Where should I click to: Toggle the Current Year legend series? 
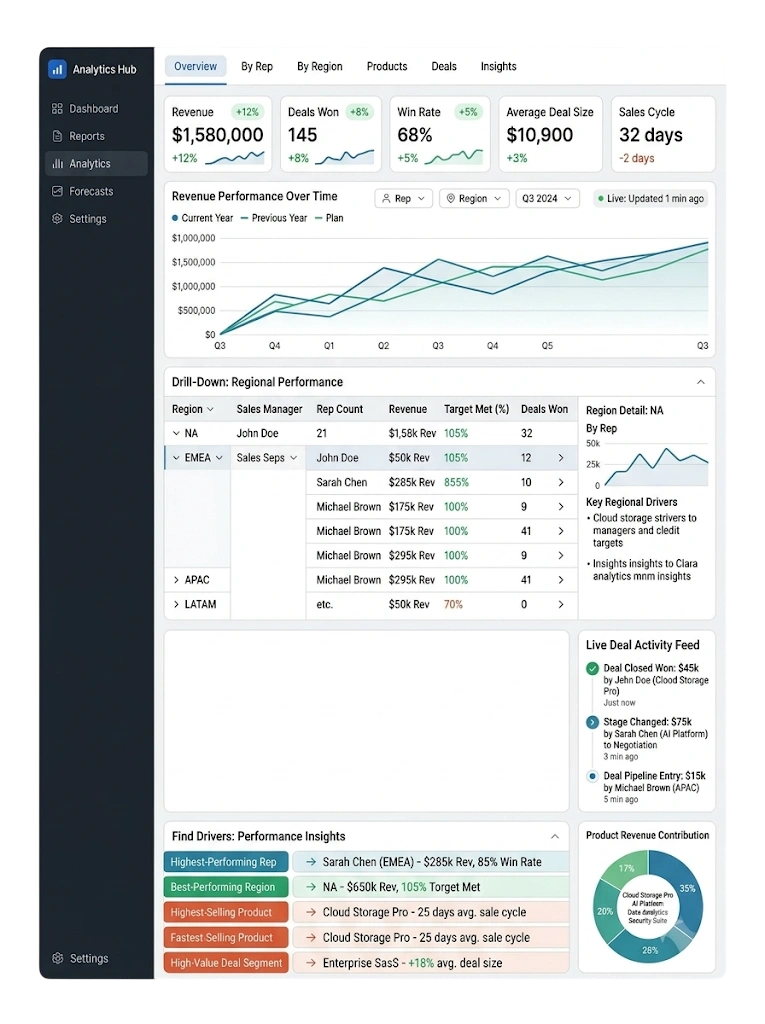click(x=203, y=218)
